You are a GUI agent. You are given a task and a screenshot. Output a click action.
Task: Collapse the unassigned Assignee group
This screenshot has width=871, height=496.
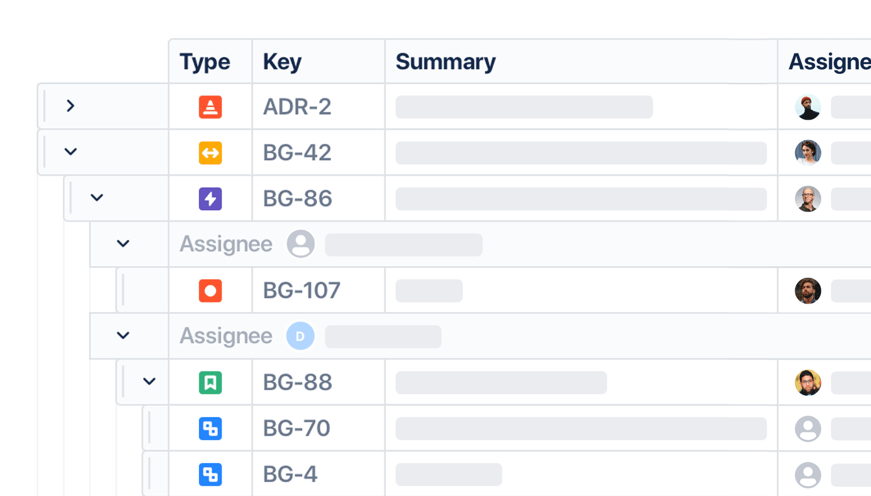pos(123,244)
